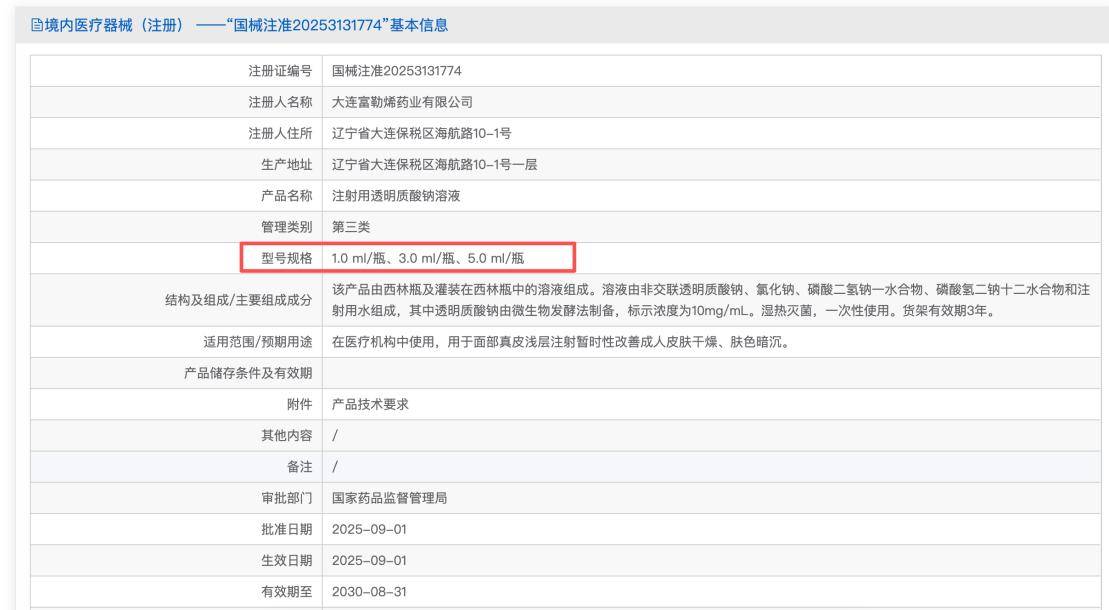Select the value 国械注准20253131774 in the table
Screen dimensions: 1109x610
pos(397,71)
